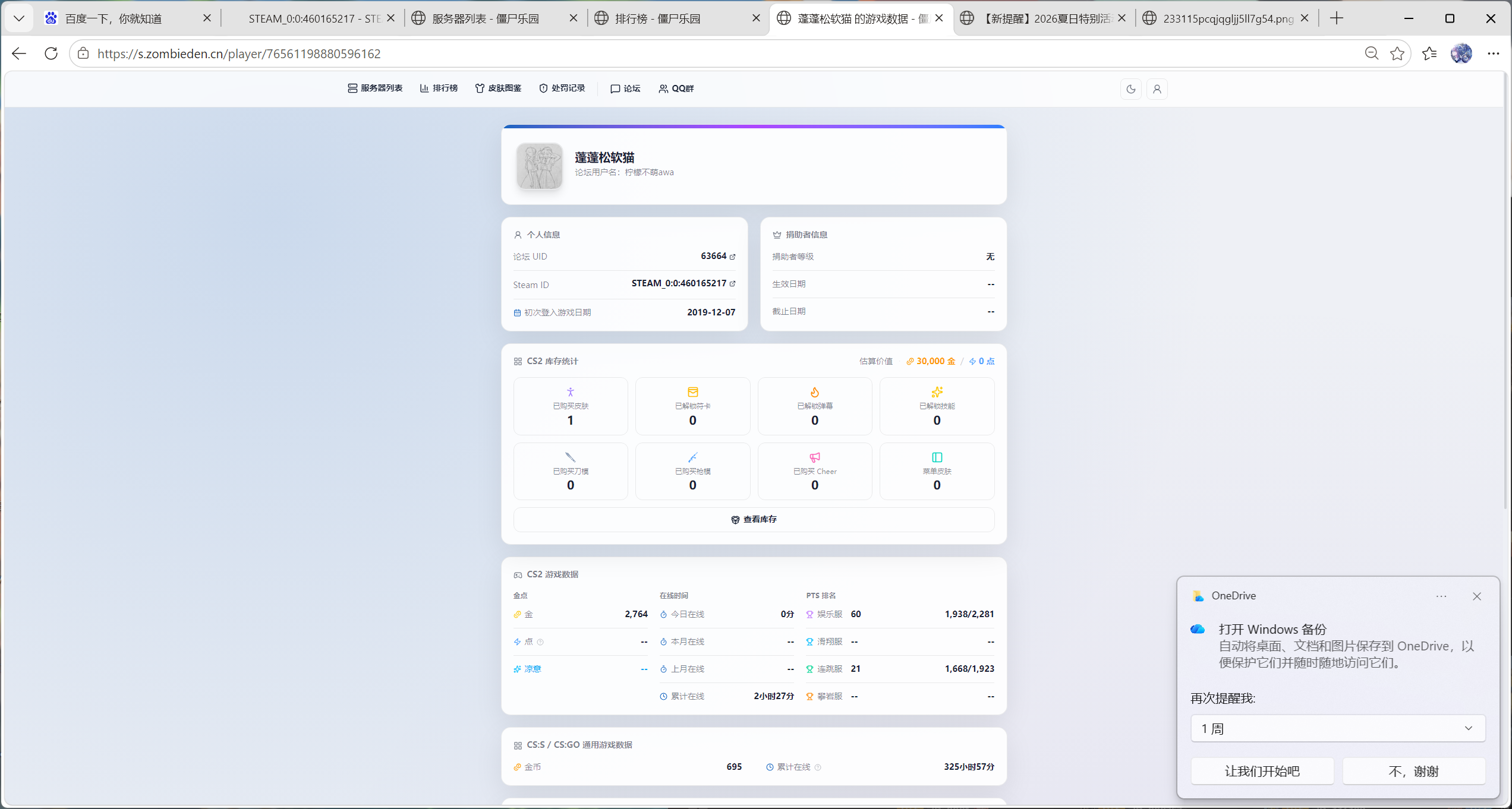Open a new browser tab
1512x809 pixels.
[x=1337, y=18]
